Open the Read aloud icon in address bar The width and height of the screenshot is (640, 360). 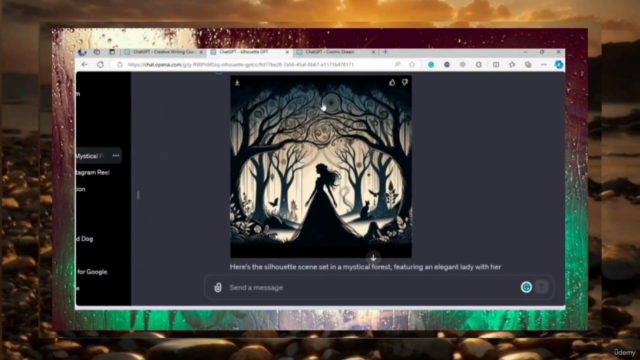point(398,64)
